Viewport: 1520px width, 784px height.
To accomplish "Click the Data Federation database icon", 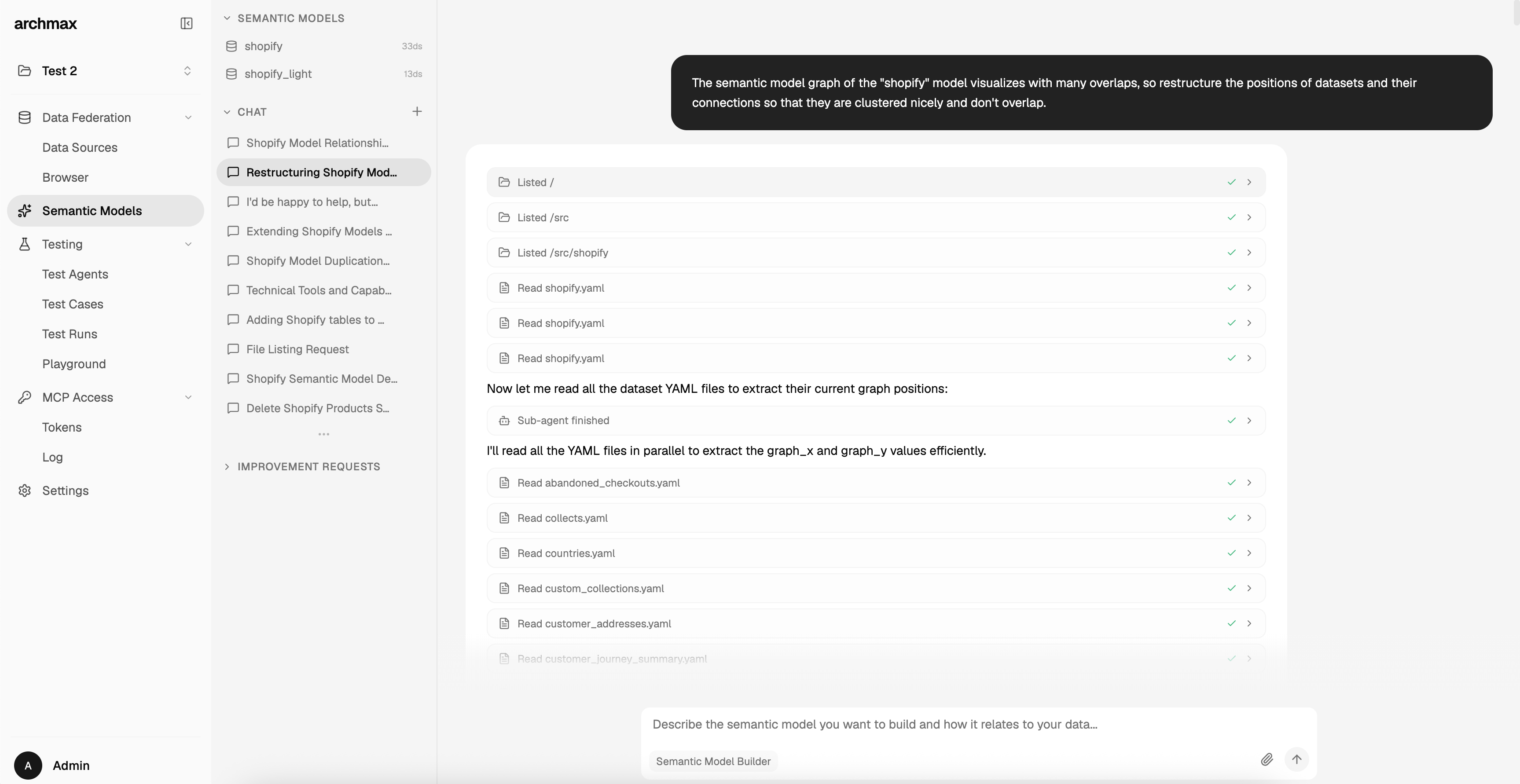I will pos(24,117).
